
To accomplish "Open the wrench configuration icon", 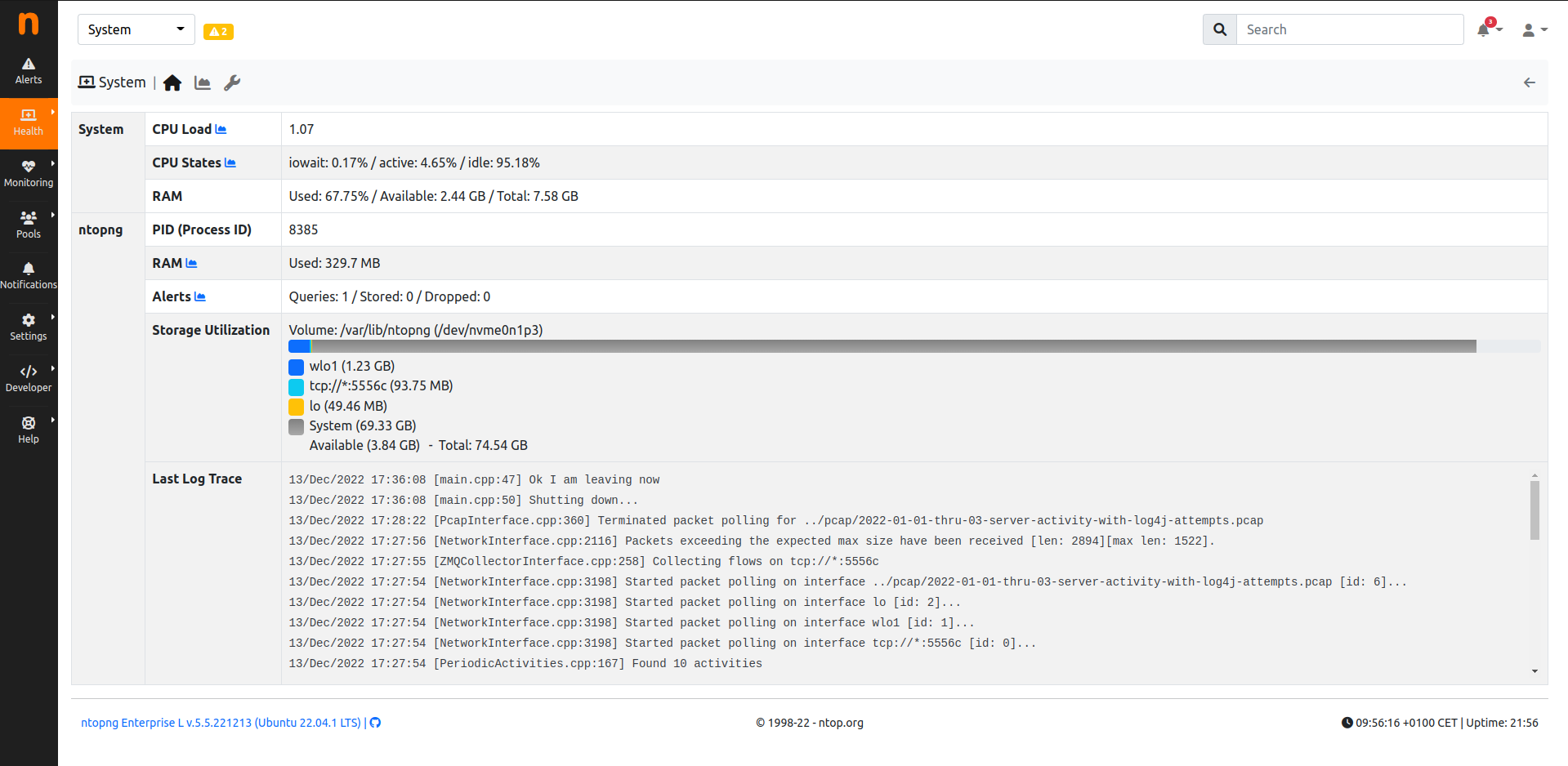I will click(x=232, y=82).
